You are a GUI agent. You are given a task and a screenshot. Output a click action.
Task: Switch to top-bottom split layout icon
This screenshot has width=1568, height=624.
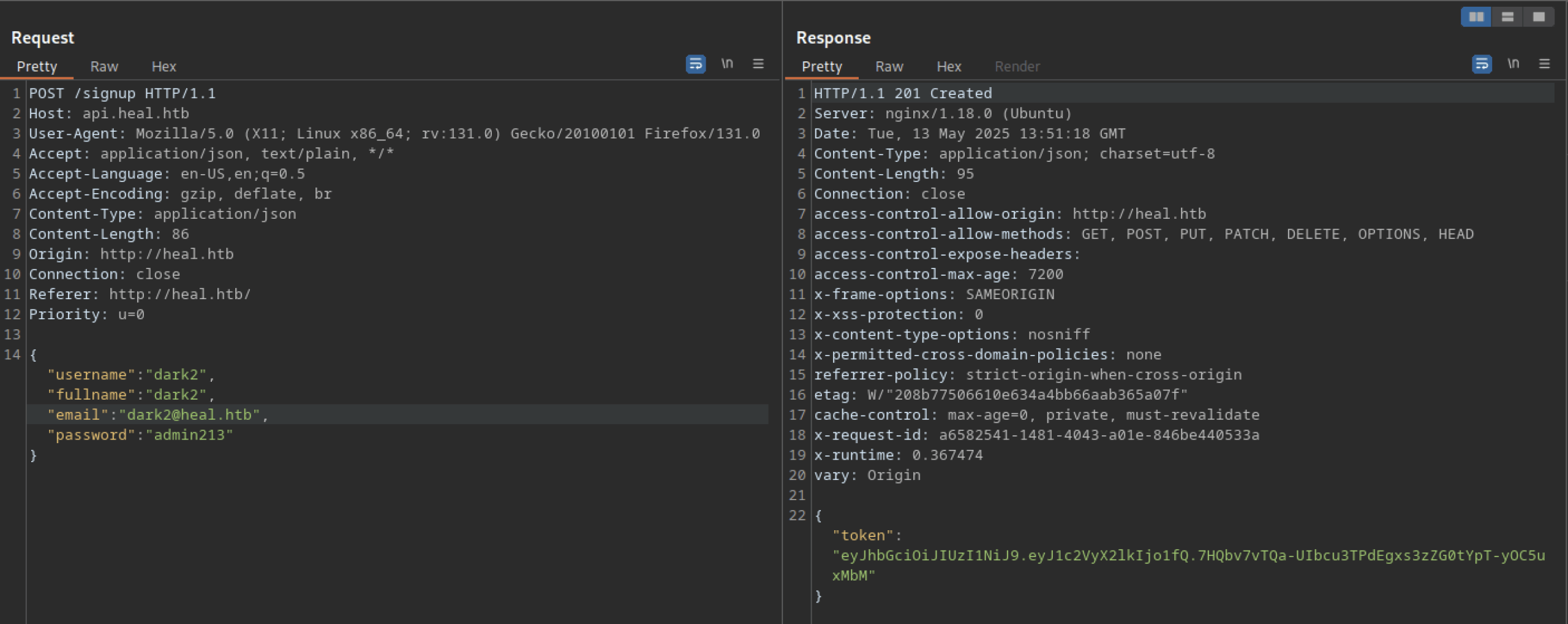(x=1507, y=17)
